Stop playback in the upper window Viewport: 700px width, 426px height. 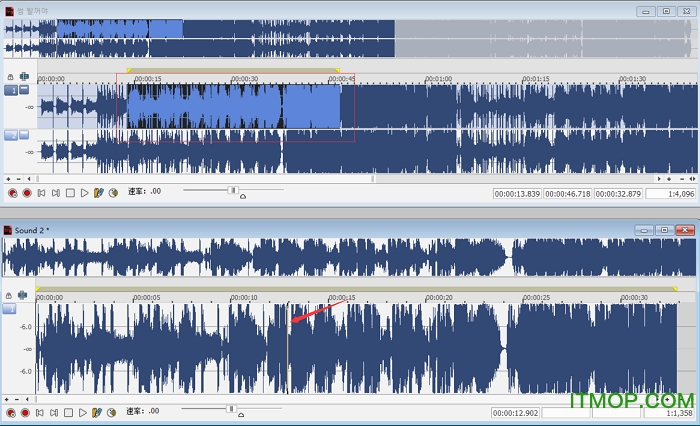tap(70, 193)
